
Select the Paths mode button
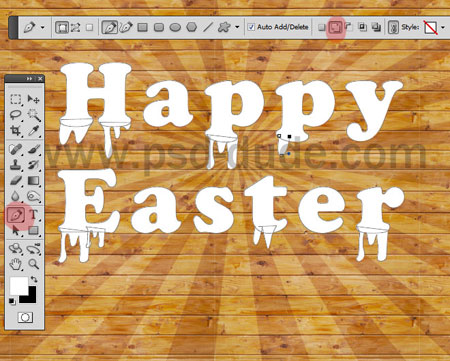tap(76, 27)
